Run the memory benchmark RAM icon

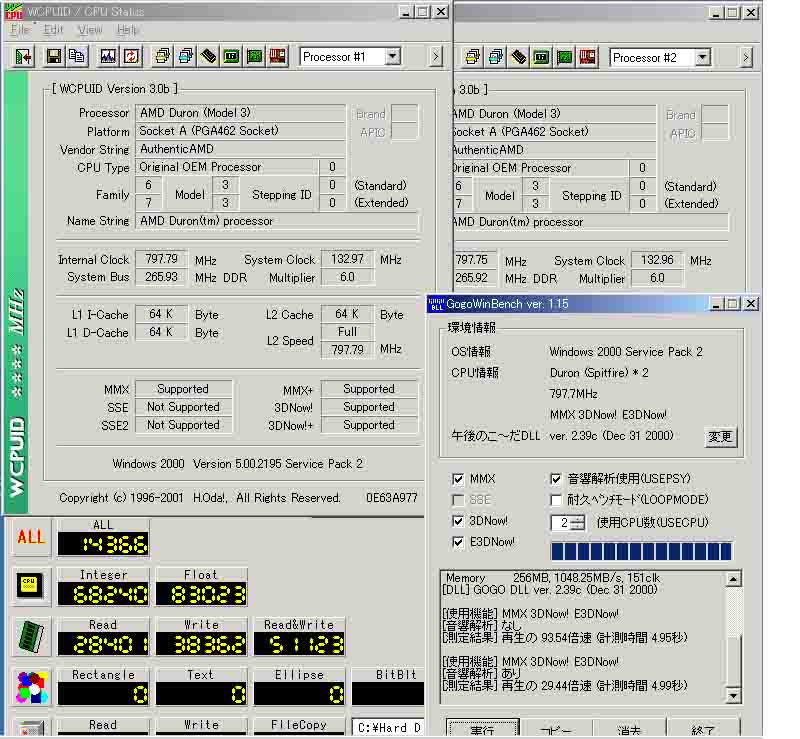click(x=31, y=636)
